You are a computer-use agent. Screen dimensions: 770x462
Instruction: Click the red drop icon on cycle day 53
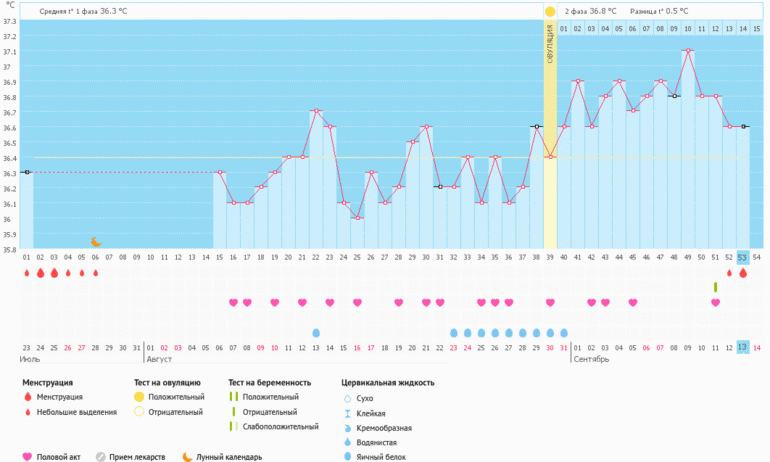click(x=743, y=273)
